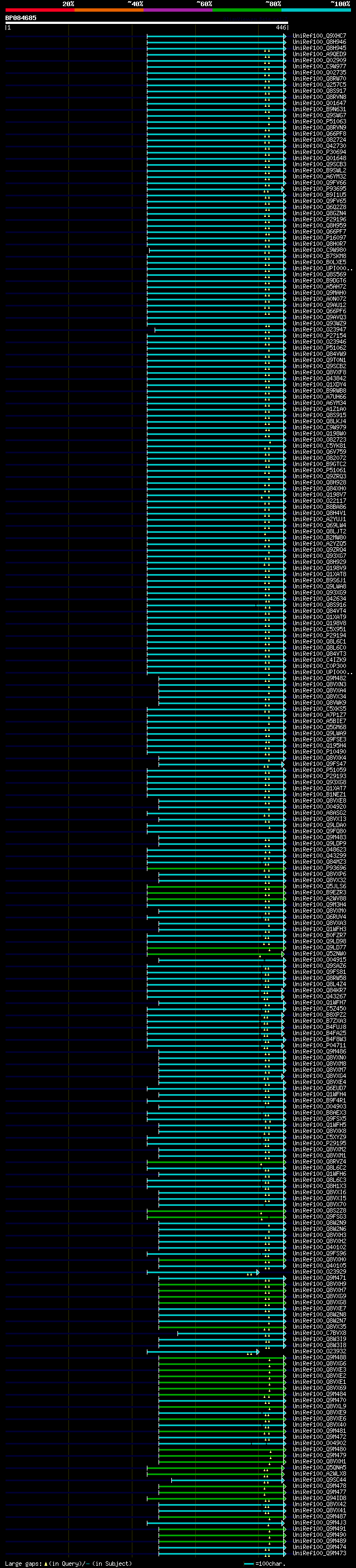Select label UniRef100_Q9SCB3
This screenshot has width=356, height=1568.
(x=319, y=164)
